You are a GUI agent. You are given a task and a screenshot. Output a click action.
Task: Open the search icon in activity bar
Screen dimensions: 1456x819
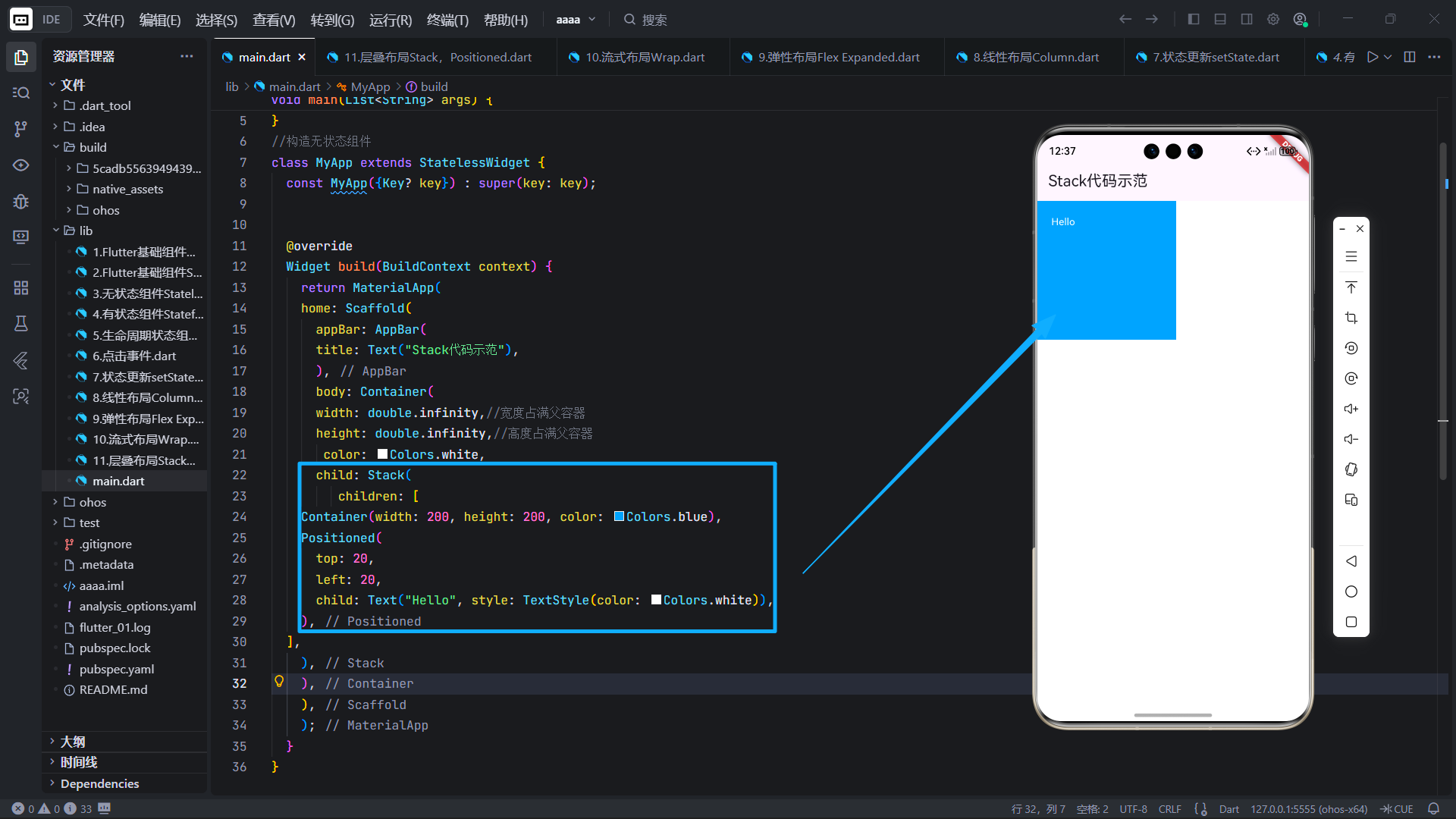coord(20,93)
